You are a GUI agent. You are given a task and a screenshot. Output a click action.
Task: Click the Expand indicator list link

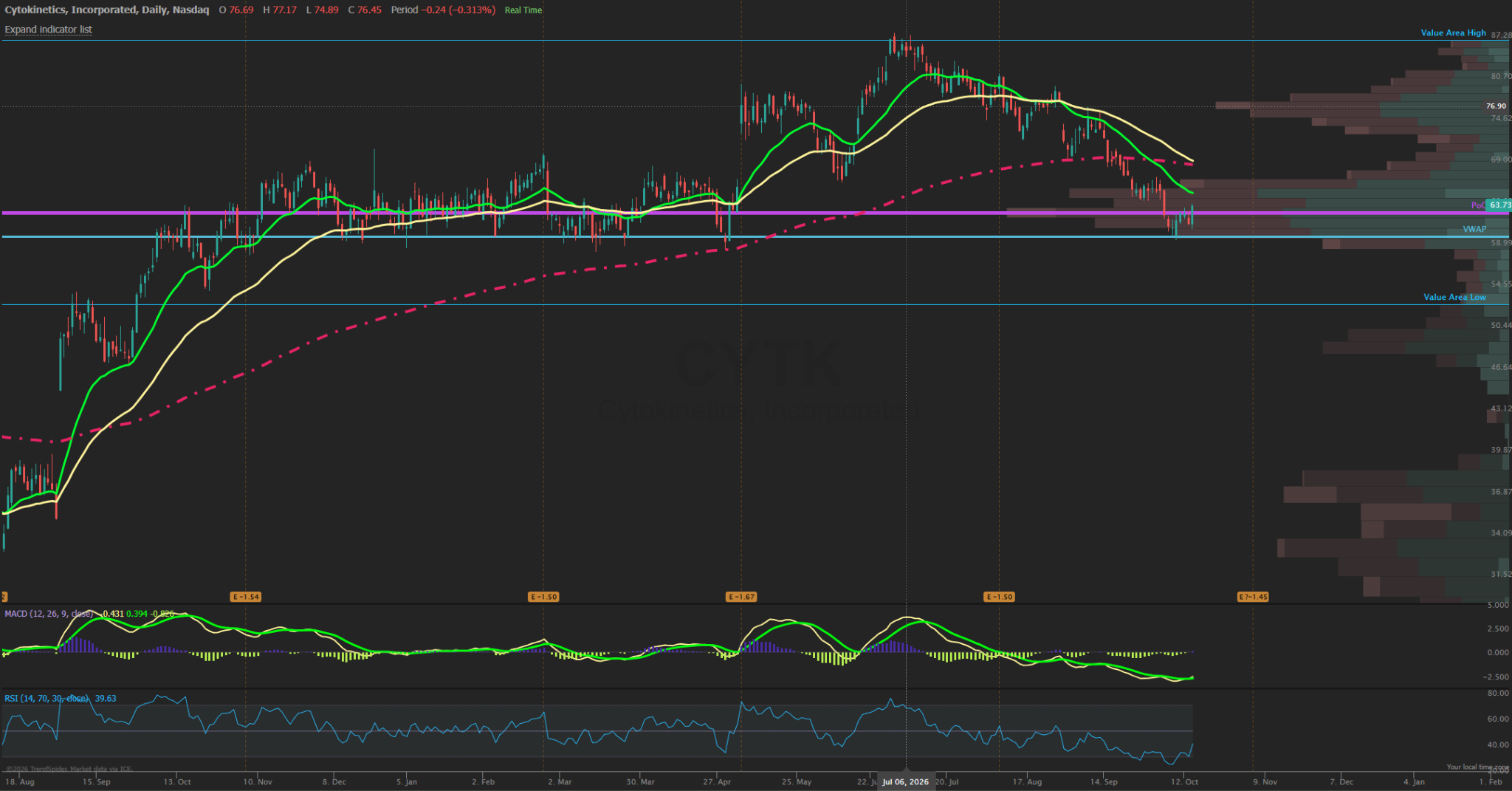pos(48,30)
